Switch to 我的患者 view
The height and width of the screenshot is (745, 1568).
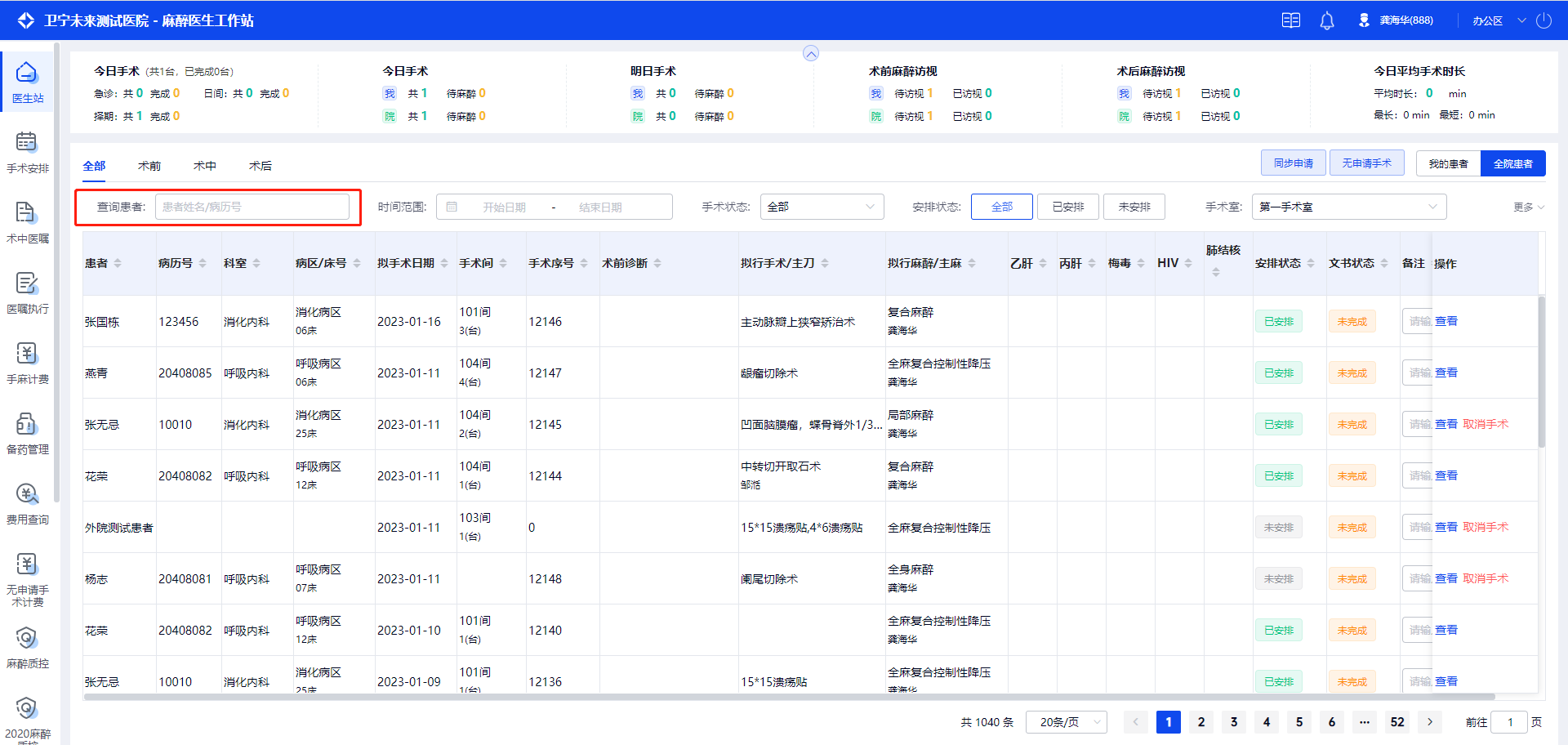[x=1448, y=163]
